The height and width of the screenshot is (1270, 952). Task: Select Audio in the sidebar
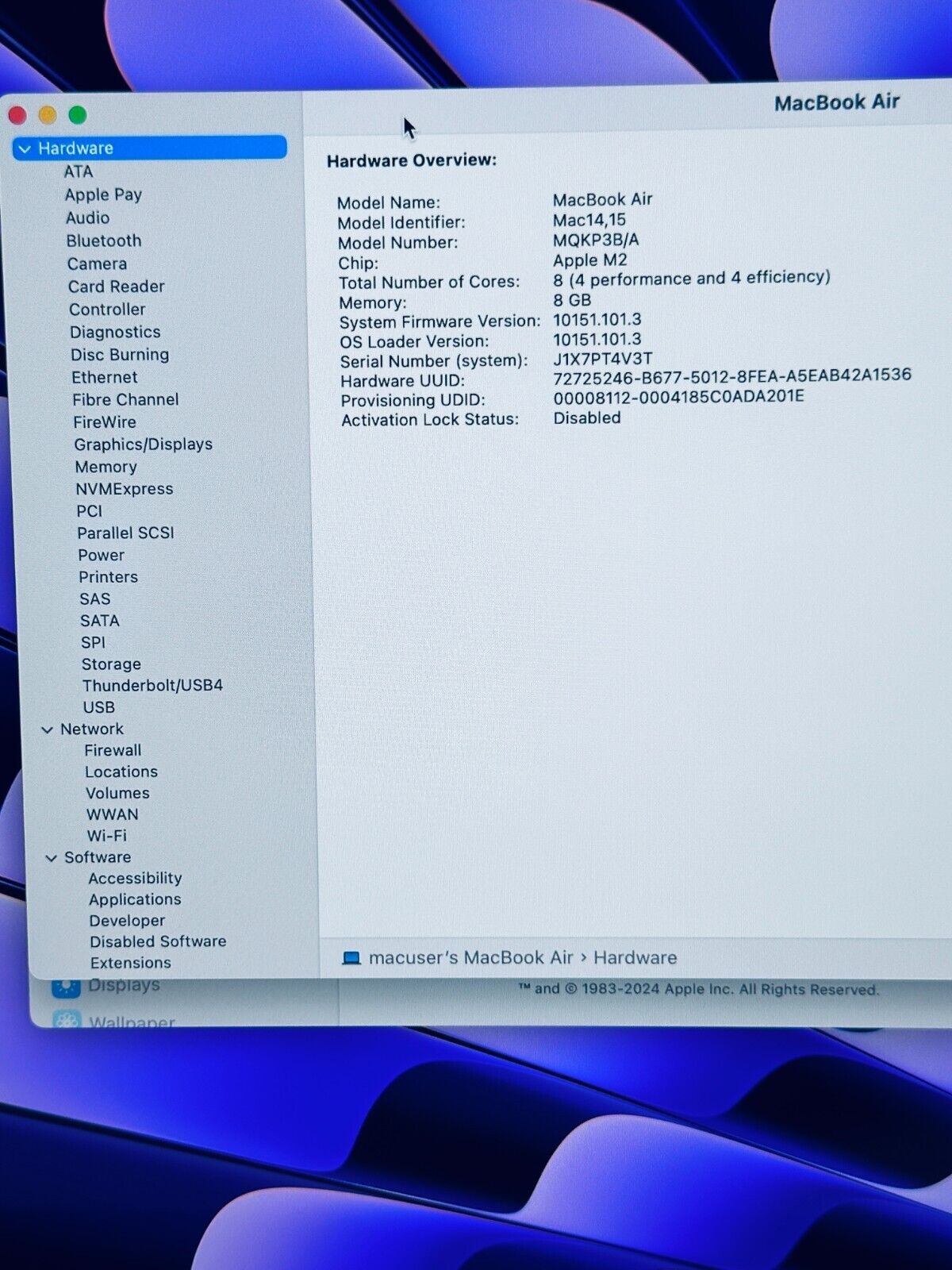pyautogui.click(x=87, y=217)
